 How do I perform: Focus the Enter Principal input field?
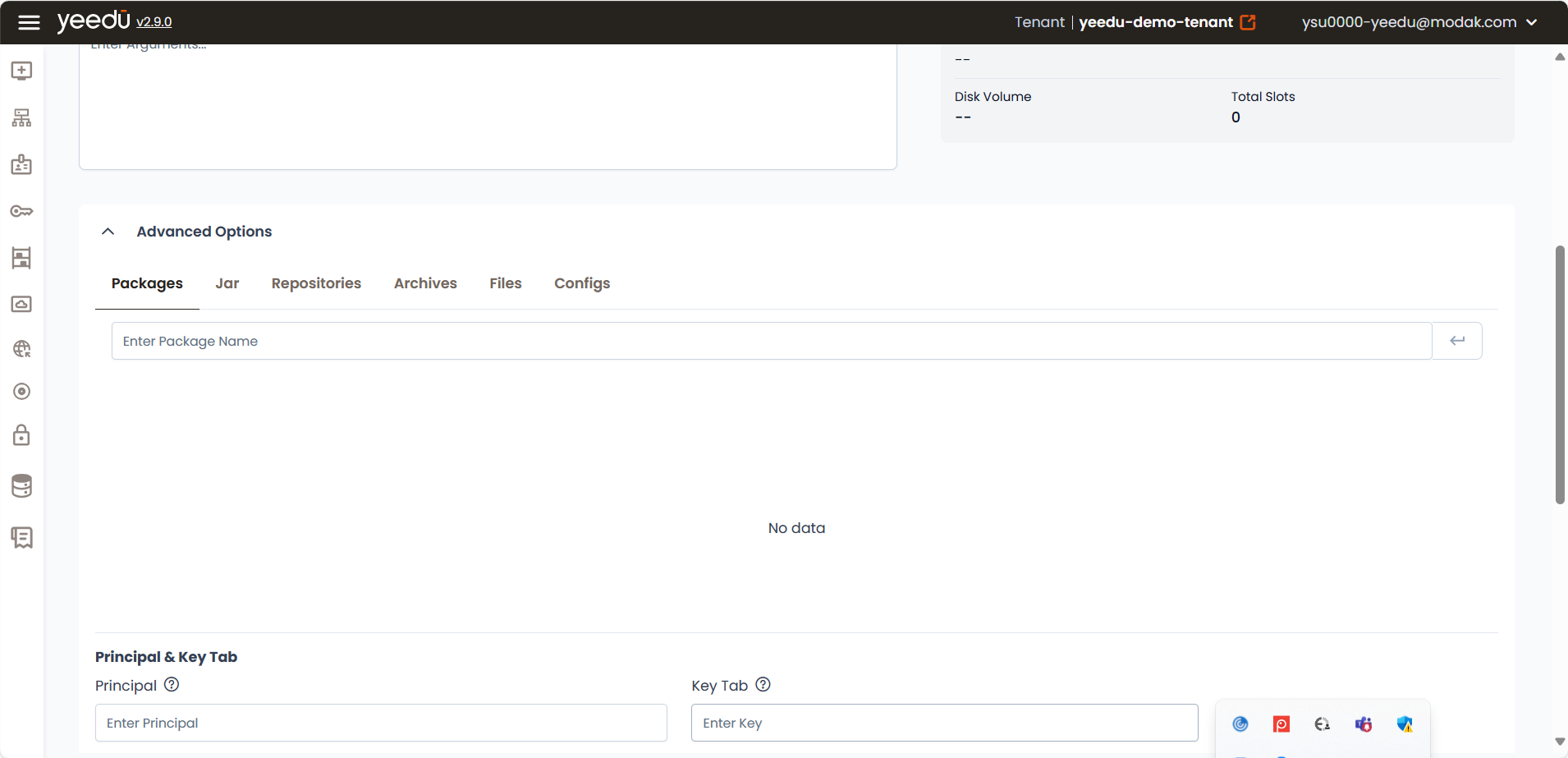381,723
